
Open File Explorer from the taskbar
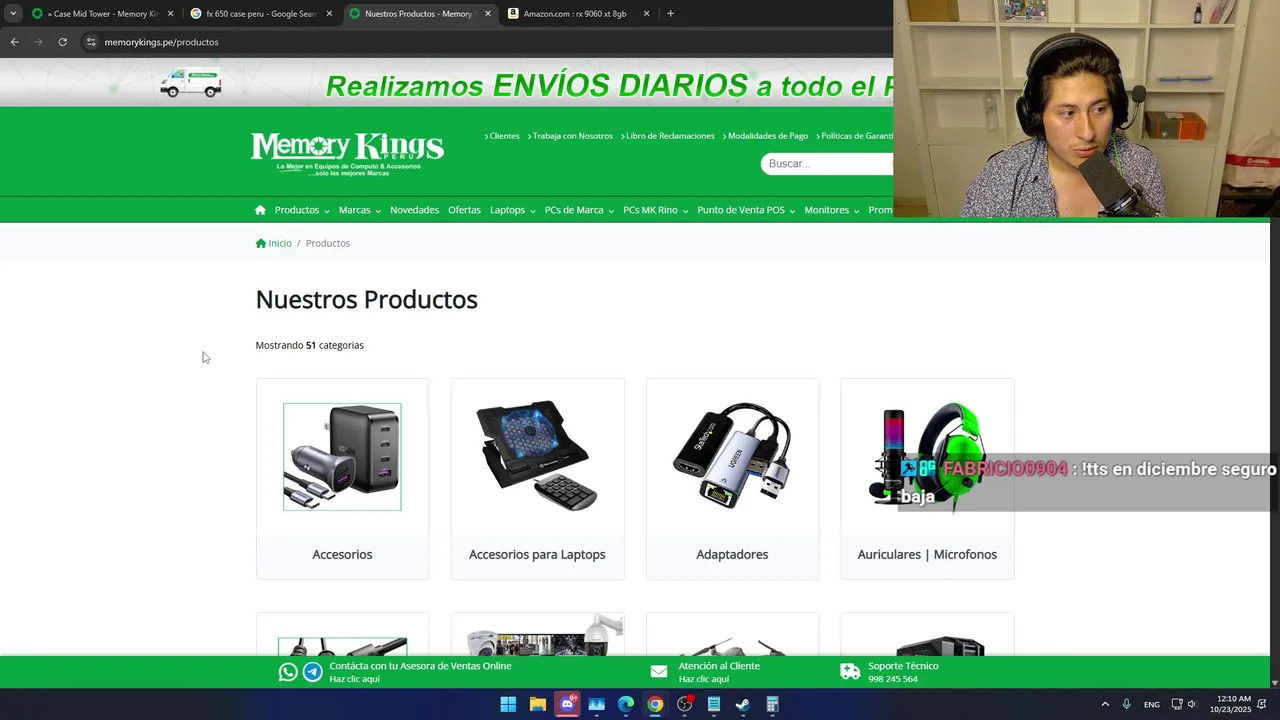click(537, 704)
